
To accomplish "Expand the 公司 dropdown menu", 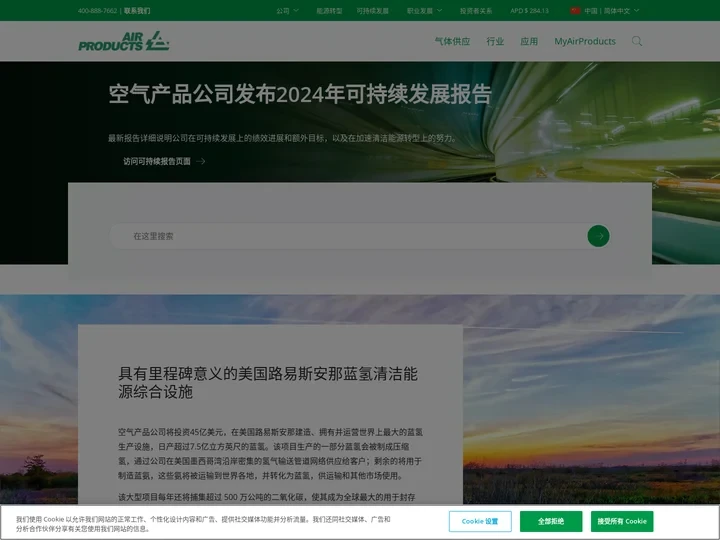I will click(287, 11).
